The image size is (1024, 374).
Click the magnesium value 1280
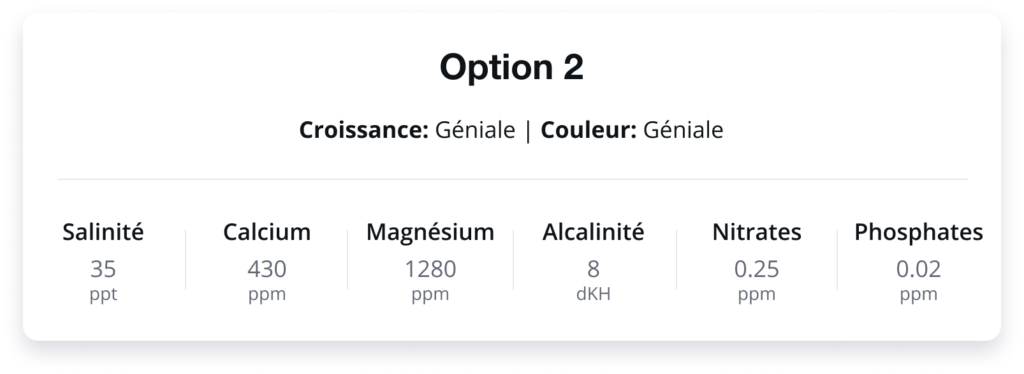tap(430, 269)
